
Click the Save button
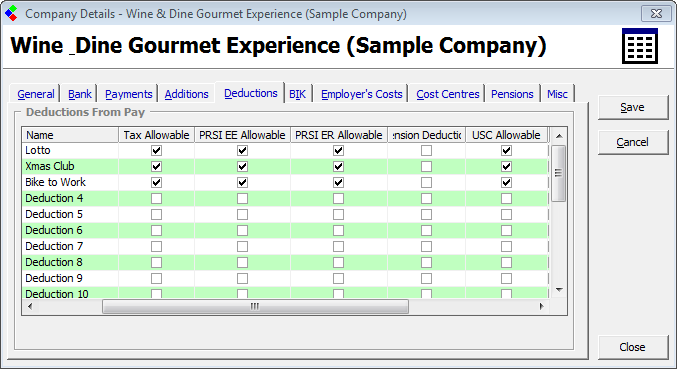click(633, 107)
